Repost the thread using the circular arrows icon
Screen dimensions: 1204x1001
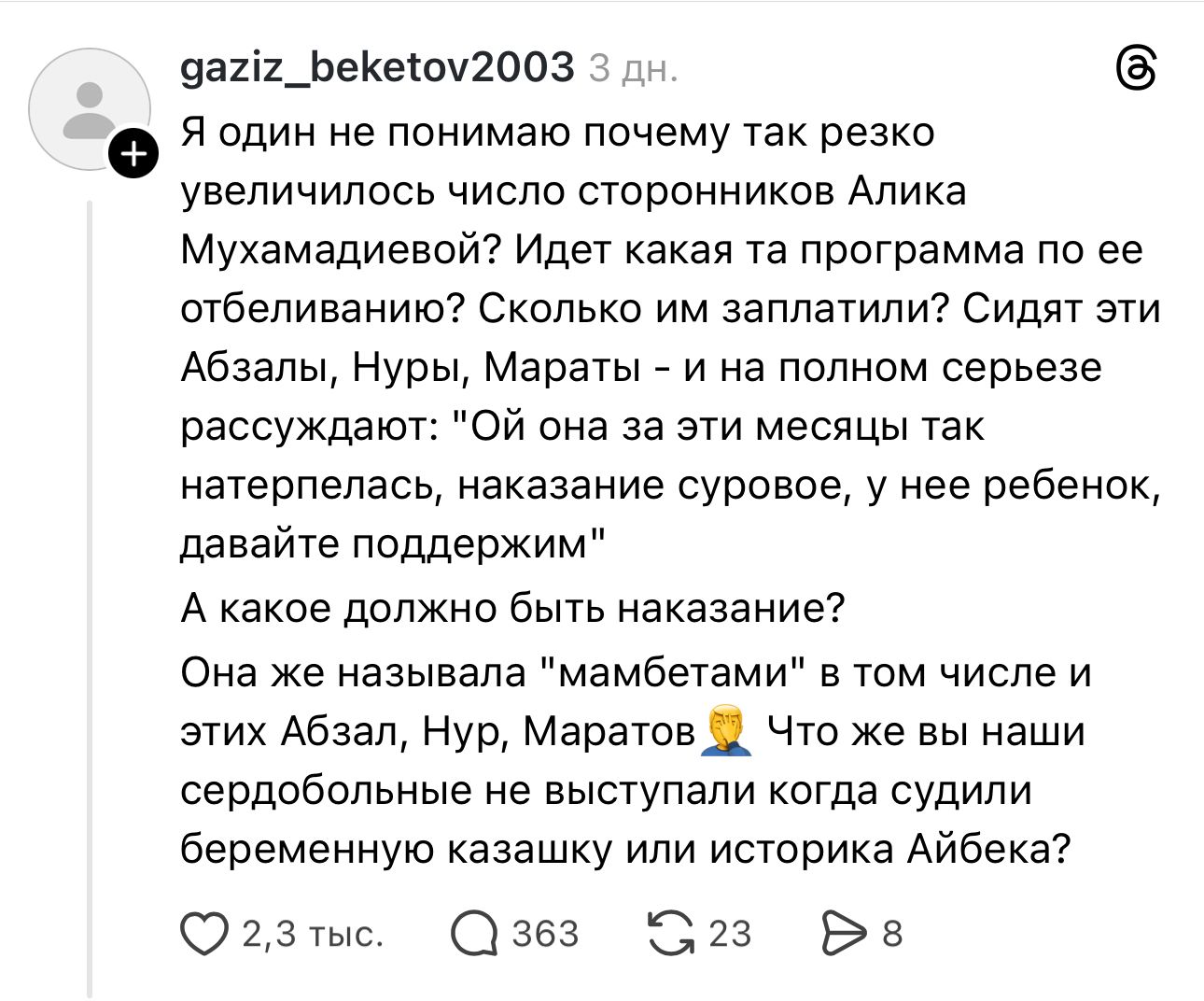point(668,935)
